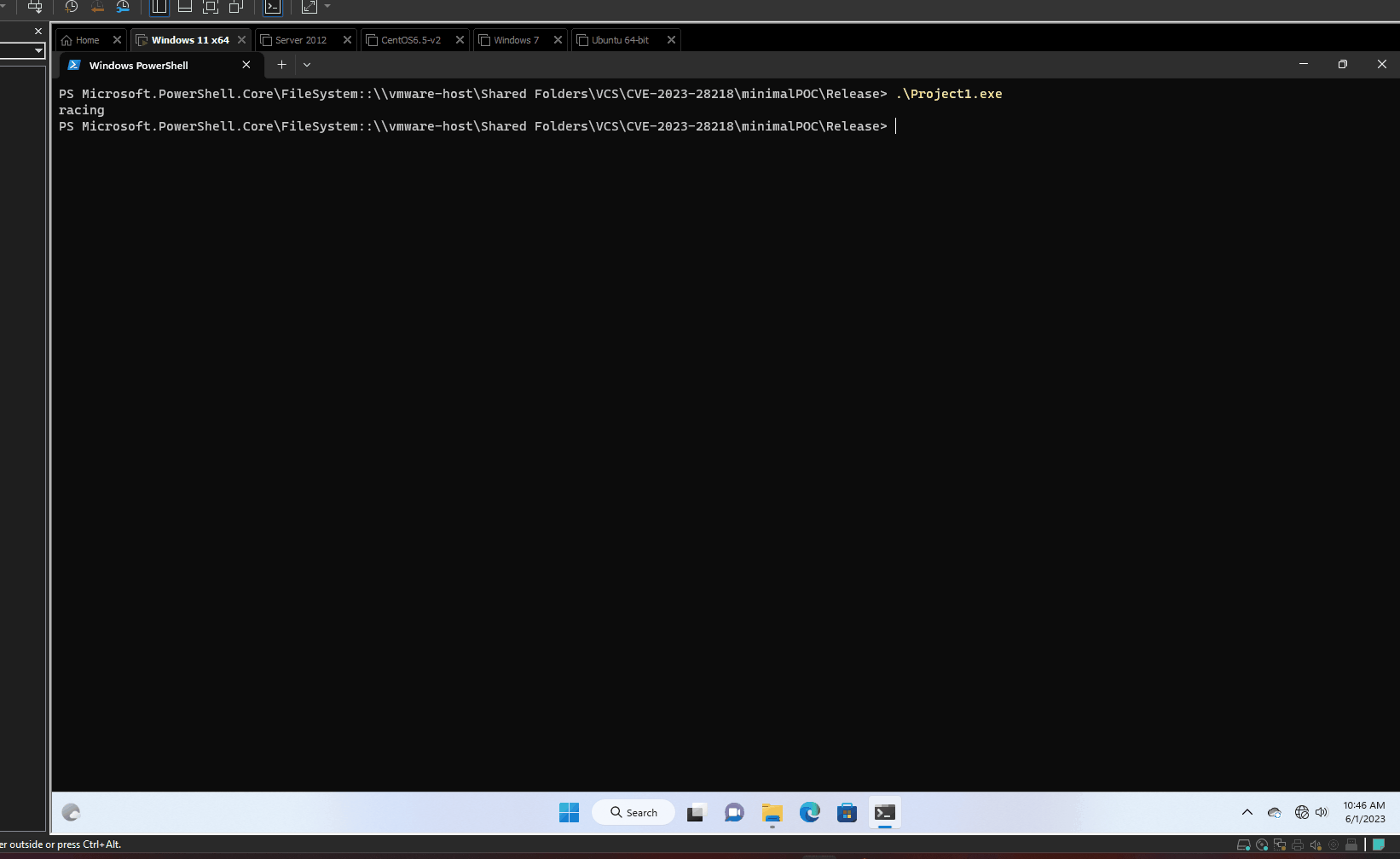Enter VMware full screen mode

(211, 7)
